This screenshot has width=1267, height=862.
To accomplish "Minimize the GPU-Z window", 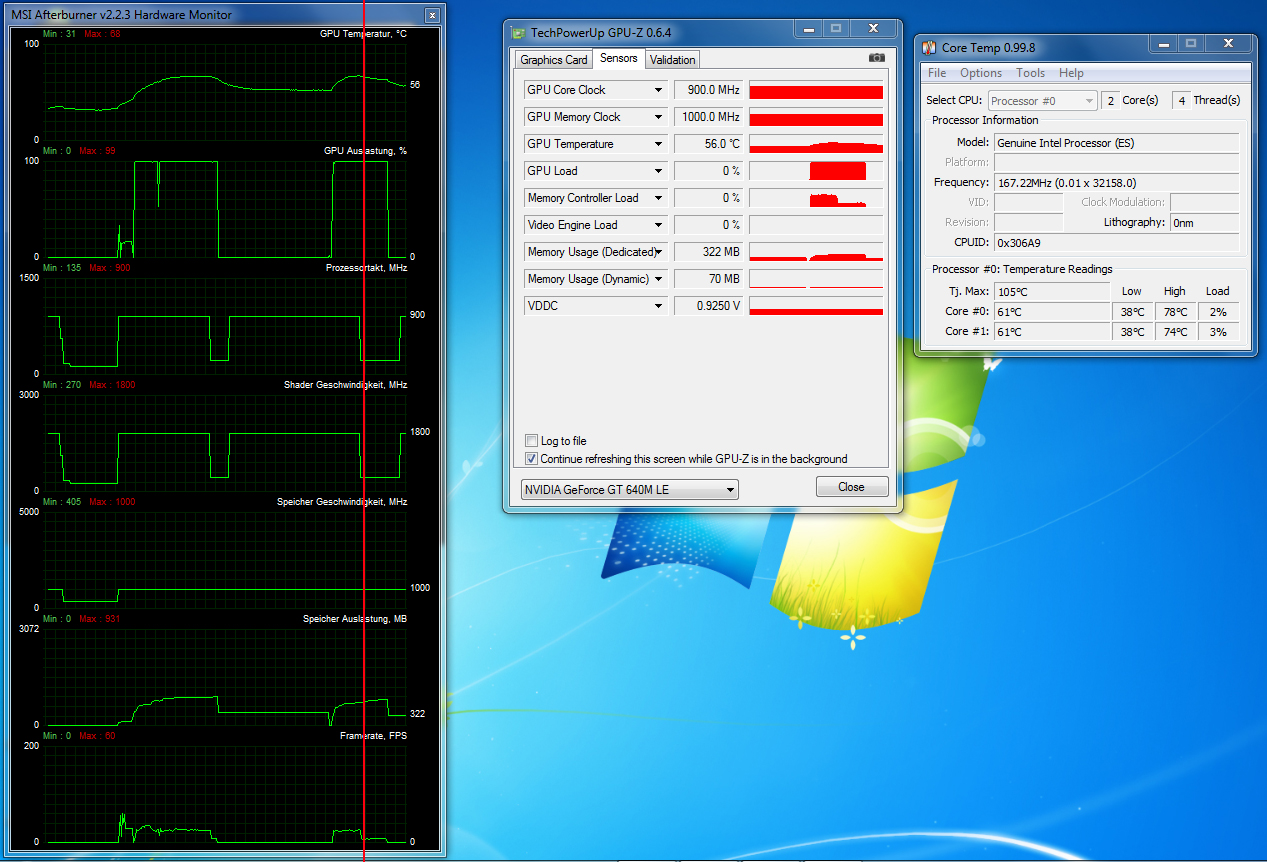I will (808, 29).
